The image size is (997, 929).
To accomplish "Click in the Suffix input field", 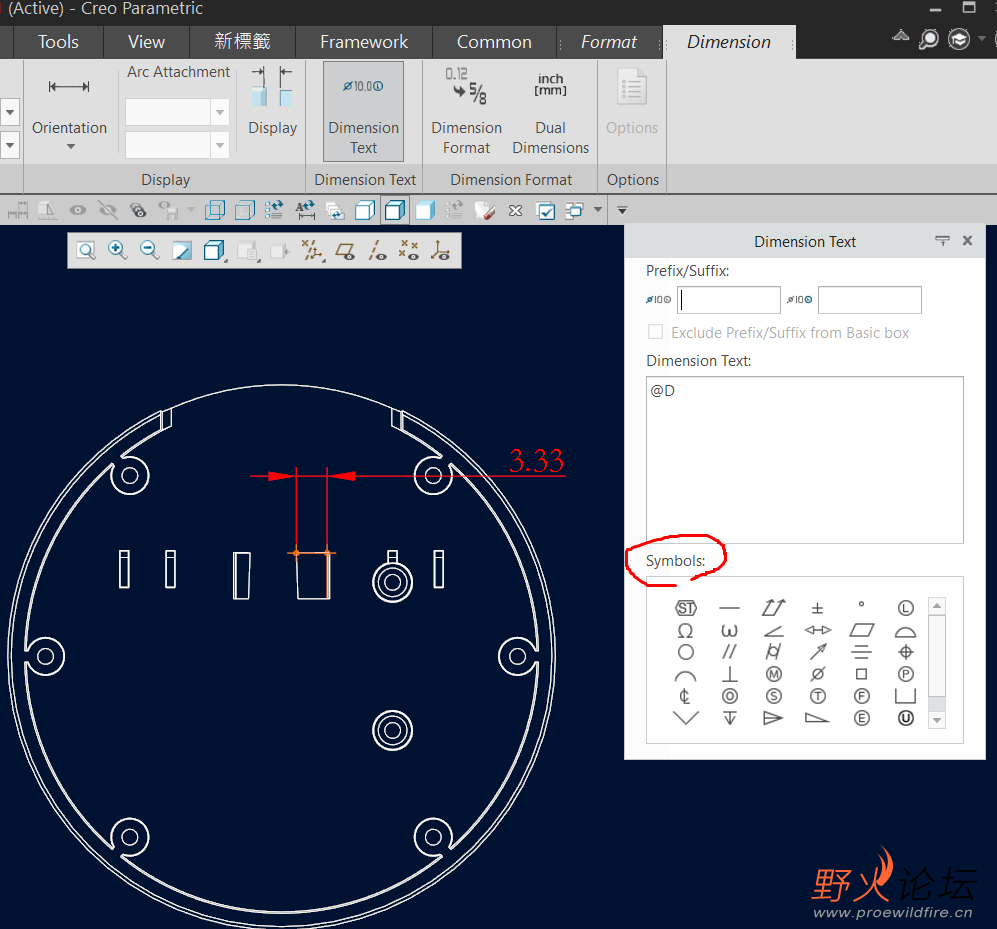I will (869, 299).
